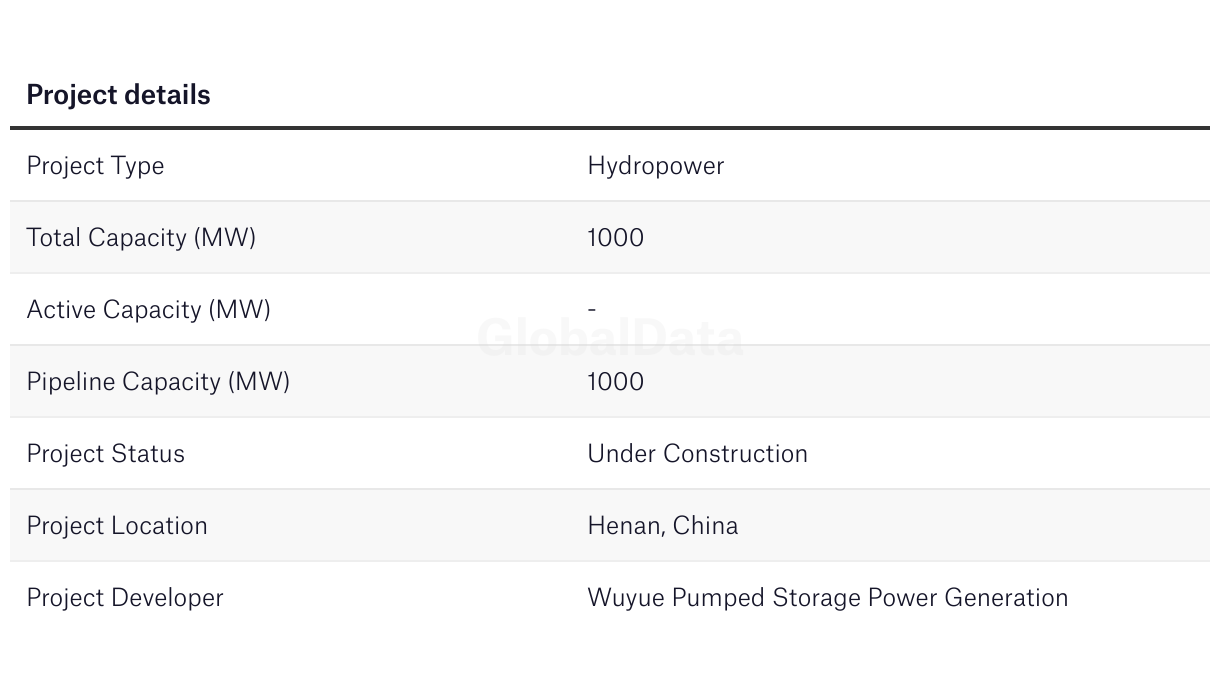Click the Active Capacity dash value
1220x674 pixels.
[x=592, y=310]
